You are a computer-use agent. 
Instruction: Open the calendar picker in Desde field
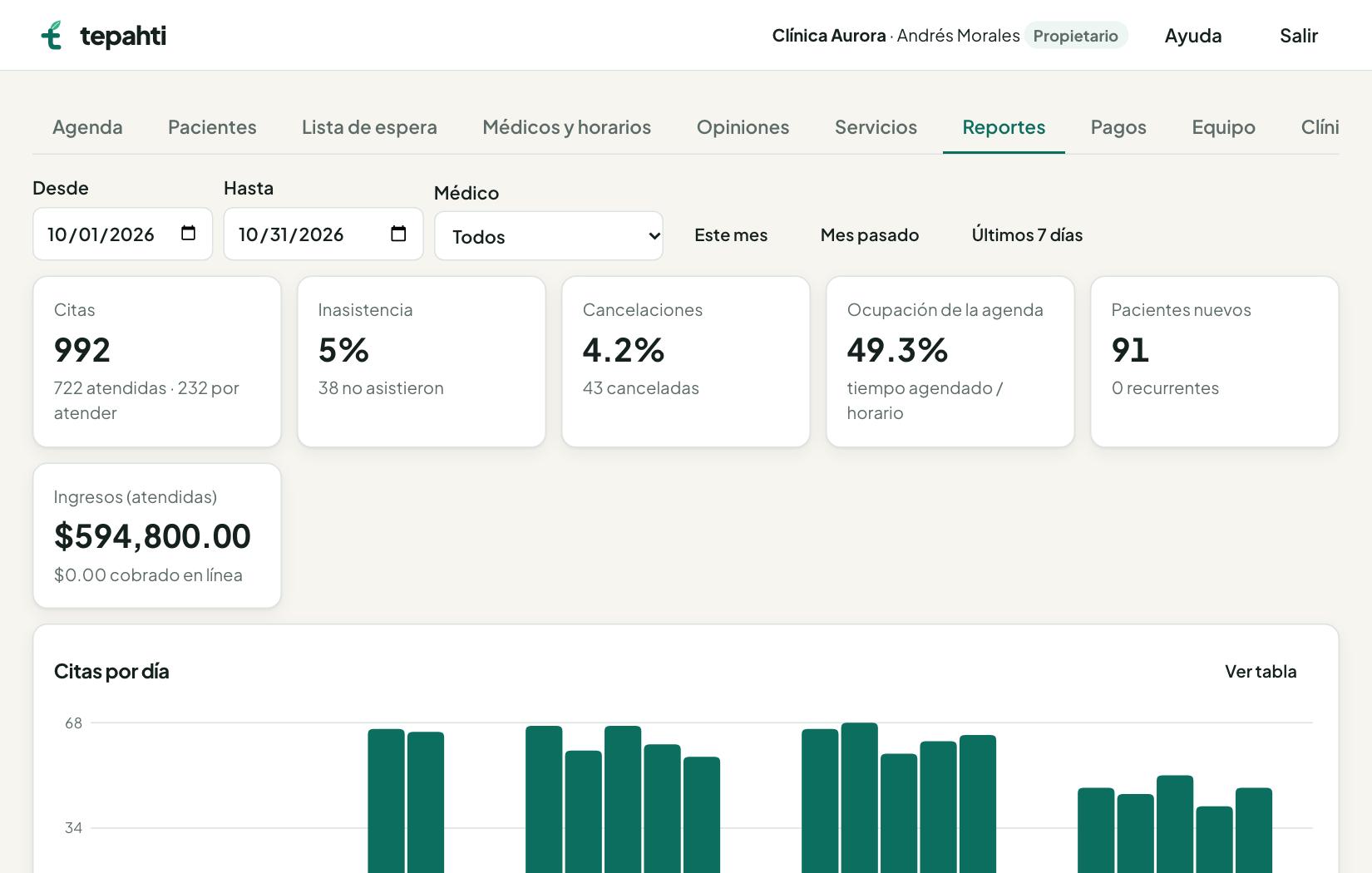click(189, 234)
